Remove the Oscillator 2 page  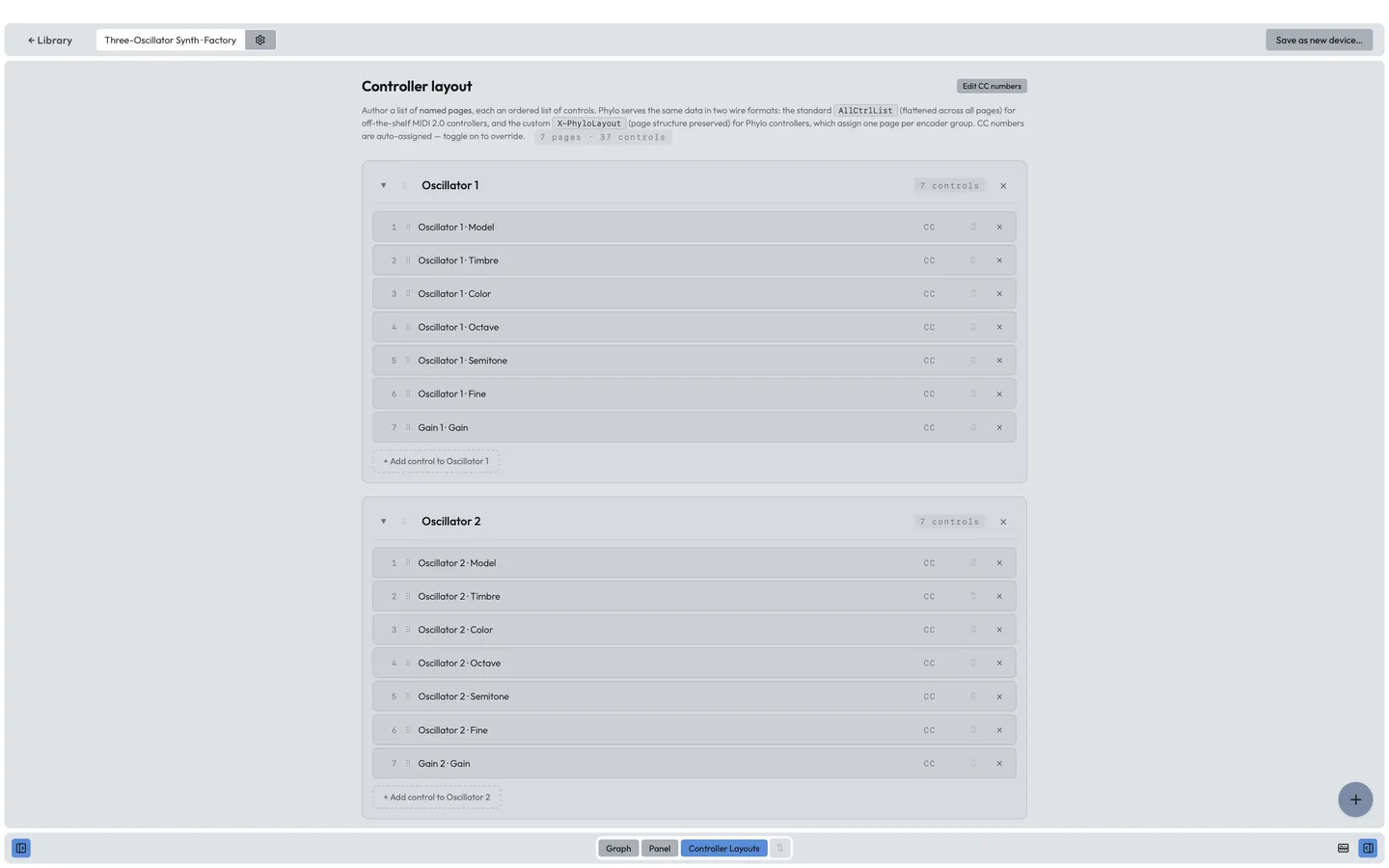coord(1003,522)
